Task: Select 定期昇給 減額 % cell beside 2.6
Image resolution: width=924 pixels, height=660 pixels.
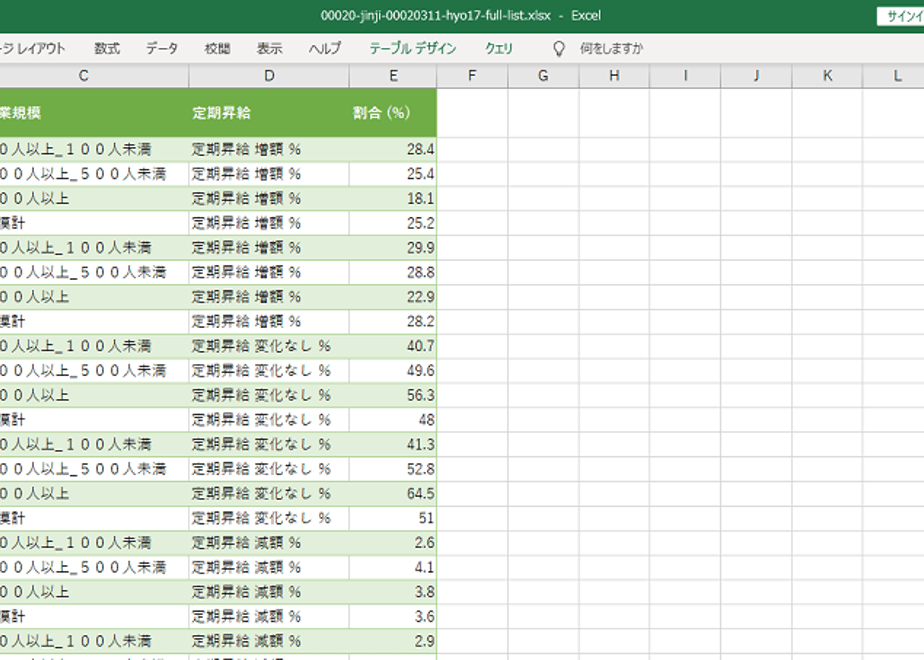Action: (269, 543)
